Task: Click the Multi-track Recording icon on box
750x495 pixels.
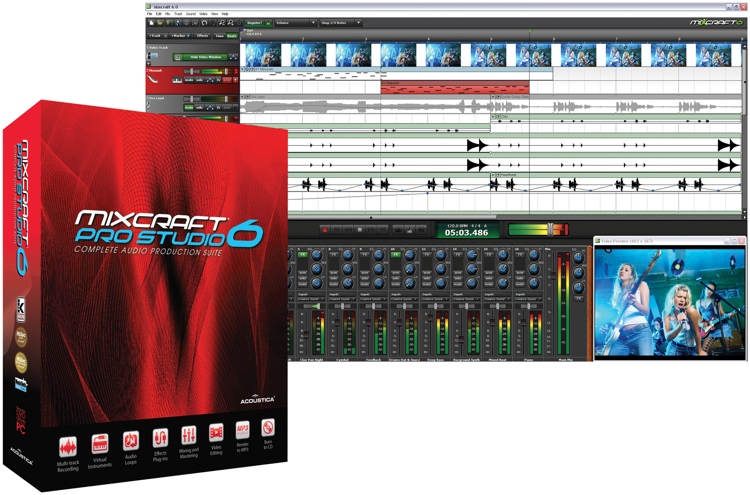Action: 68,443
